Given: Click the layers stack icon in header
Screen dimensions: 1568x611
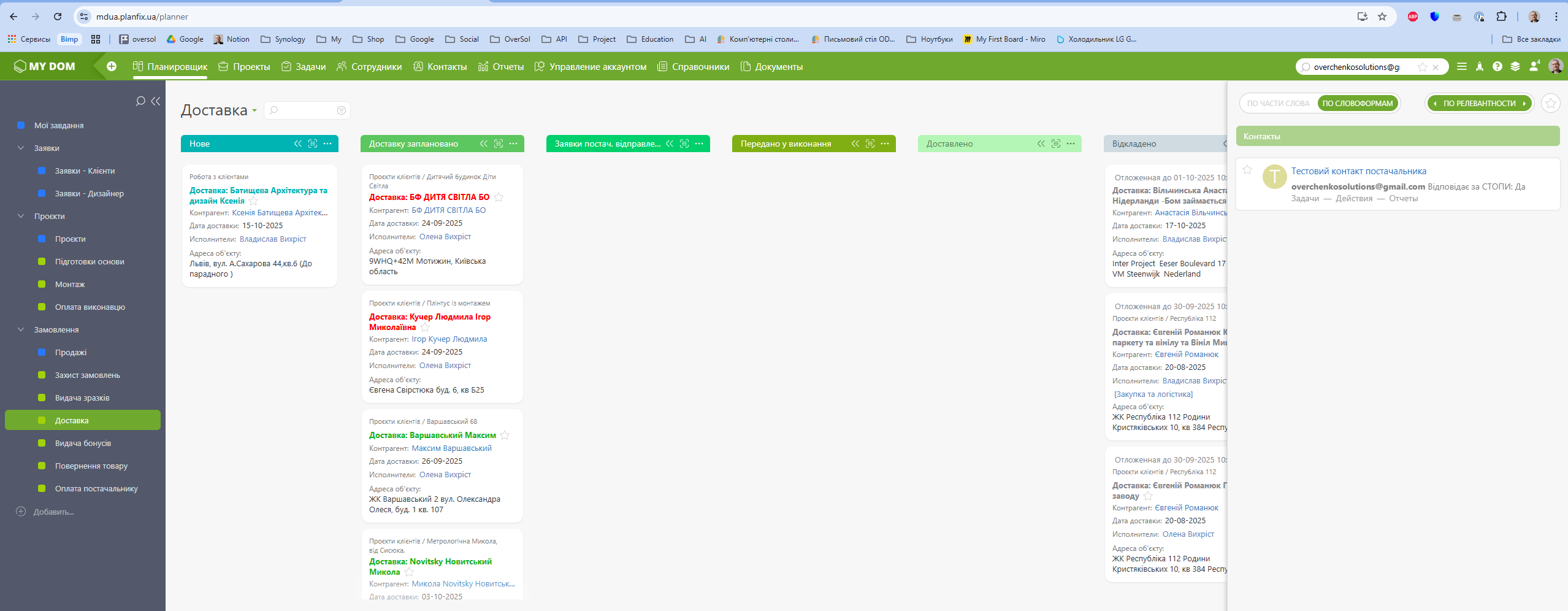Looking at the screenshot, I should [x=1515, y=66].
